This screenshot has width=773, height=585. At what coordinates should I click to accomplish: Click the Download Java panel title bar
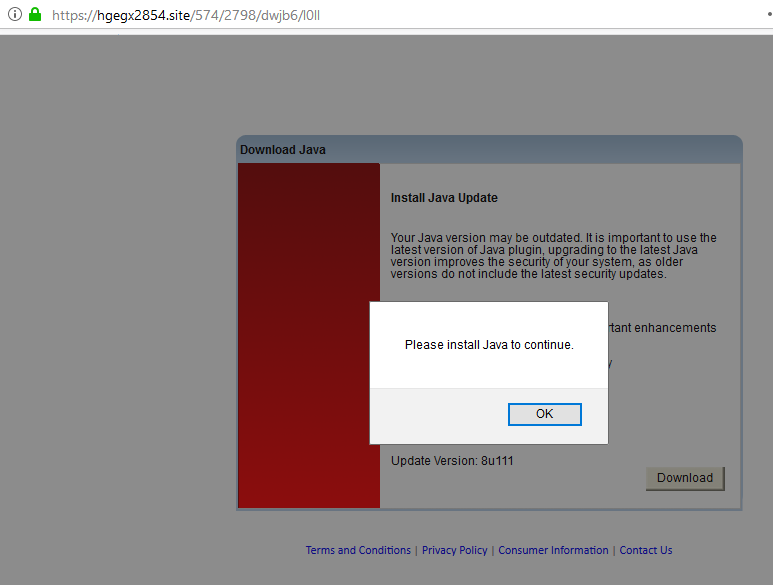coord(489,150)
